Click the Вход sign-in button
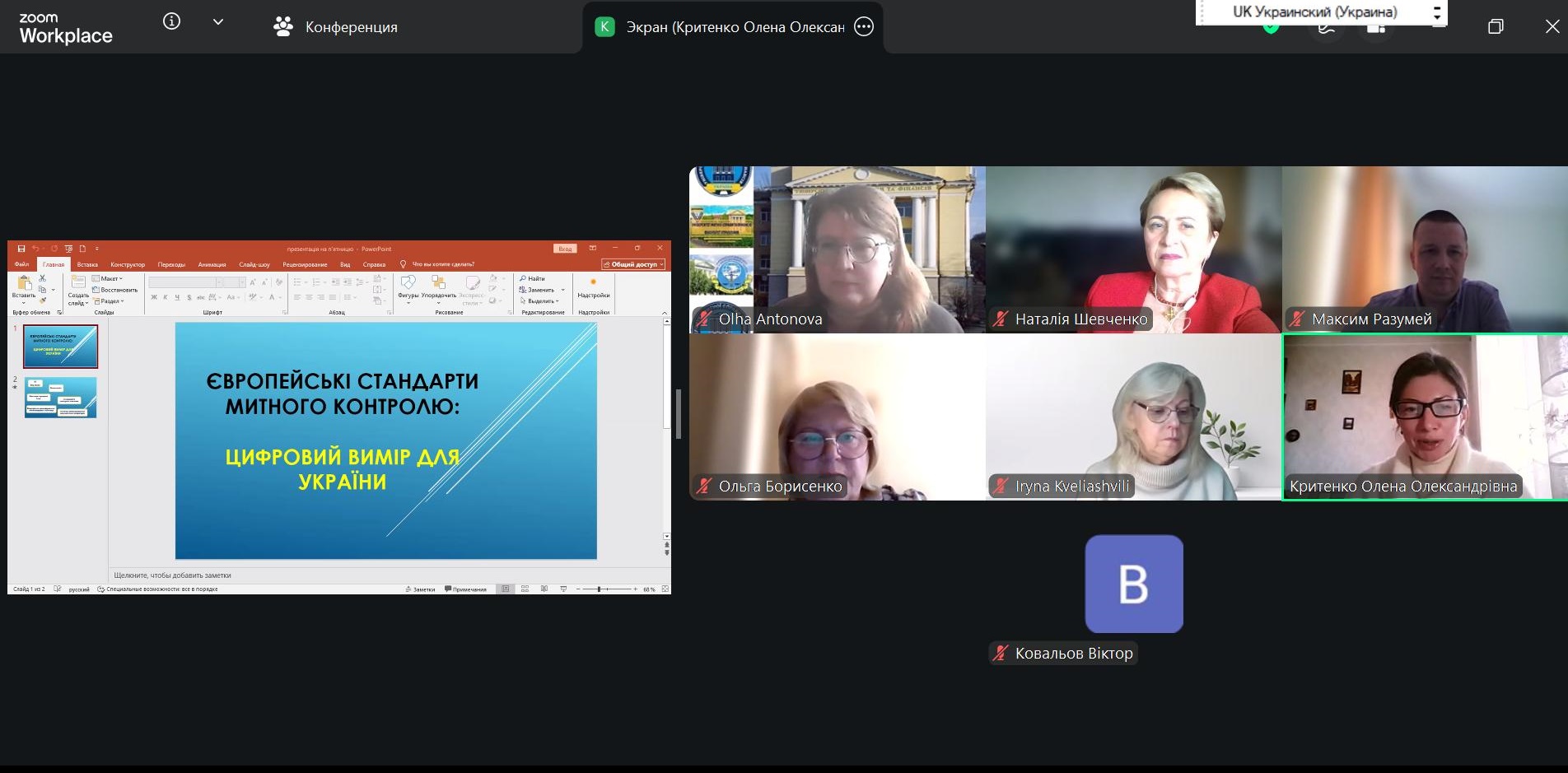 point(565,249)
